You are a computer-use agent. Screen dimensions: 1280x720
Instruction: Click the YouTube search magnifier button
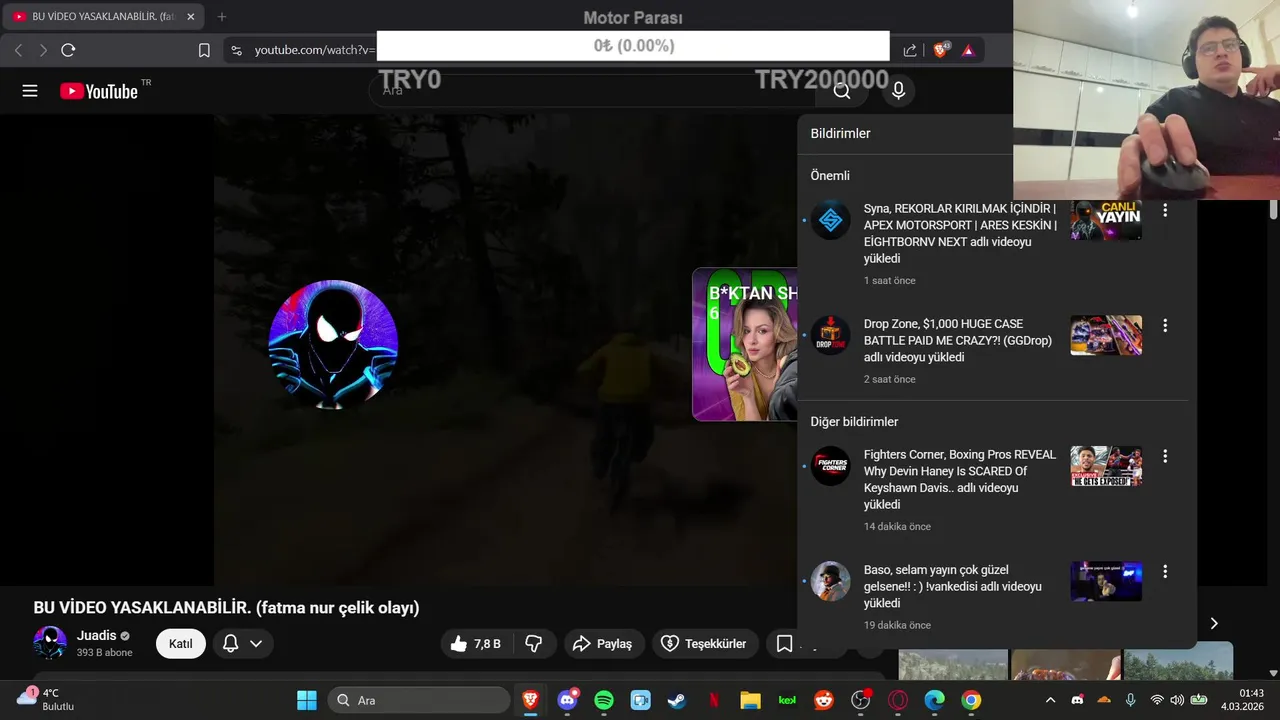point(842,91)
